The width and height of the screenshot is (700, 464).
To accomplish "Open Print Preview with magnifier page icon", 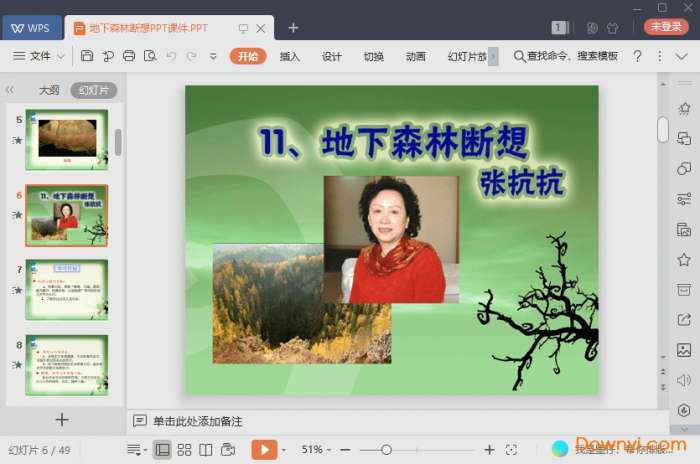I will coord(150,56).
